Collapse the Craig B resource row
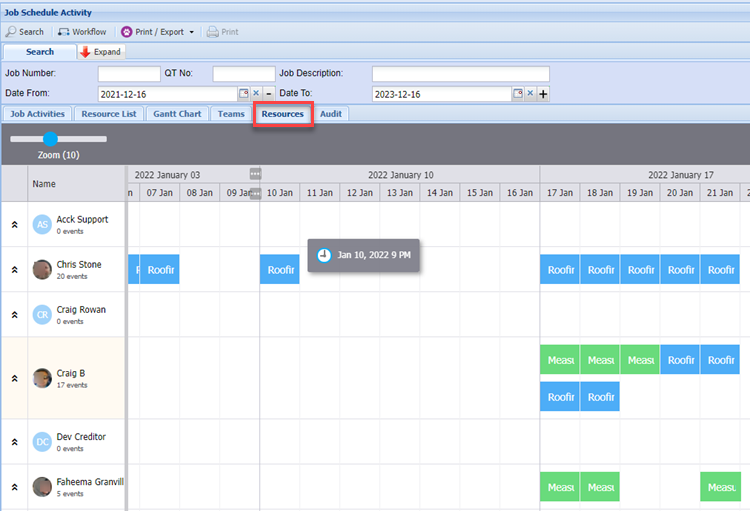 tap(15, 379)
